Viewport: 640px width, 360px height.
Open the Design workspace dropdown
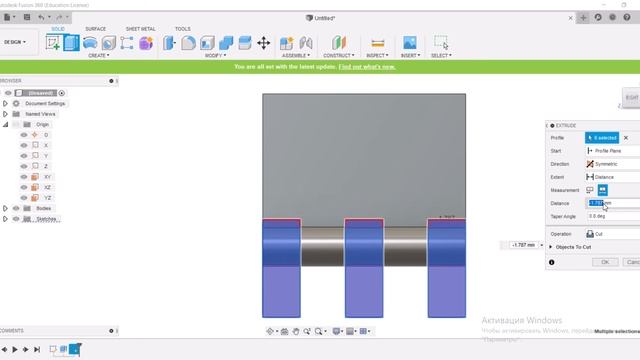tap(15, 42)
